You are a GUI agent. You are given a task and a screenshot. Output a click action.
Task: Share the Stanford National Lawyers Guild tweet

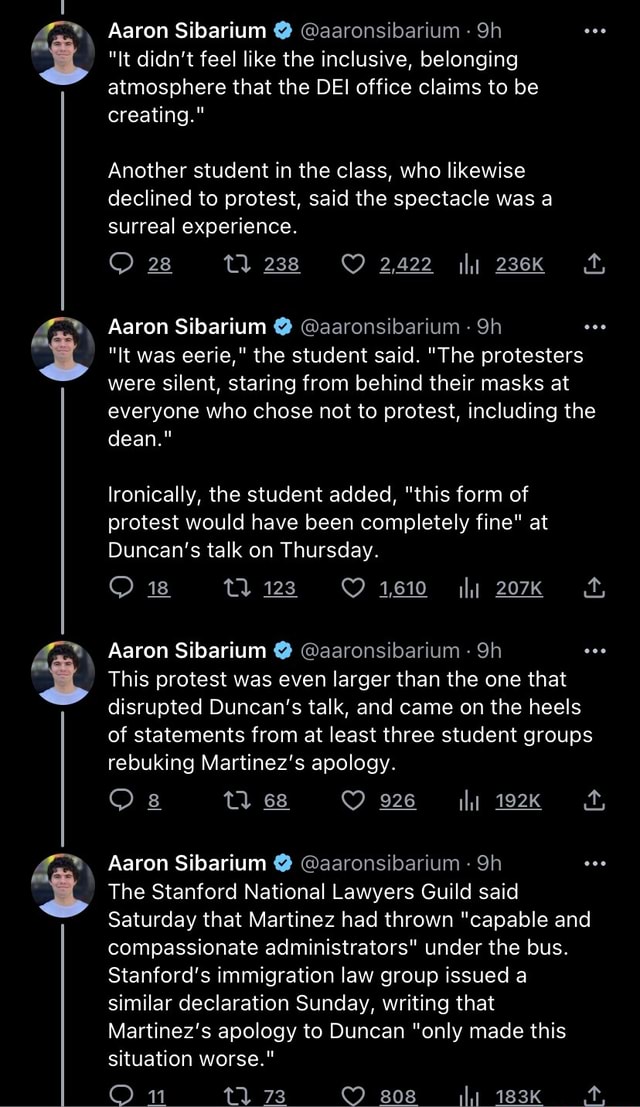pyautogui.click(x=592, y=1095)
